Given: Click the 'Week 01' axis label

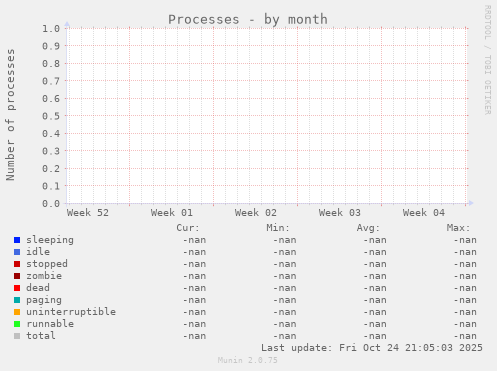Looking at the screenshot, I should click(x=172, y=213).
